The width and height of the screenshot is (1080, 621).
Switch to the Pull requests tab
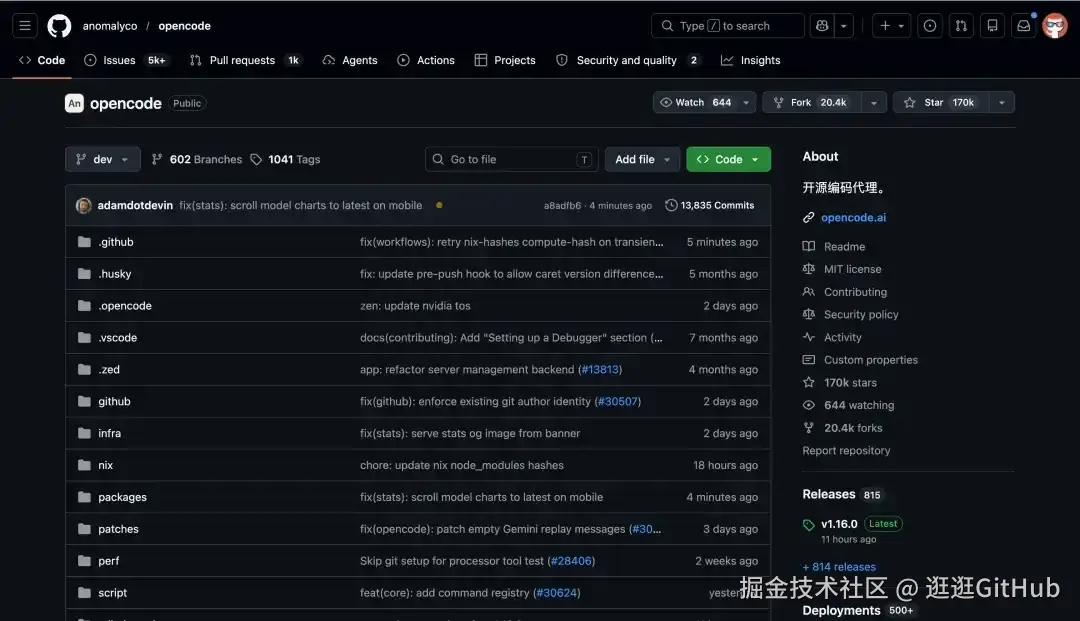[245, 60]
